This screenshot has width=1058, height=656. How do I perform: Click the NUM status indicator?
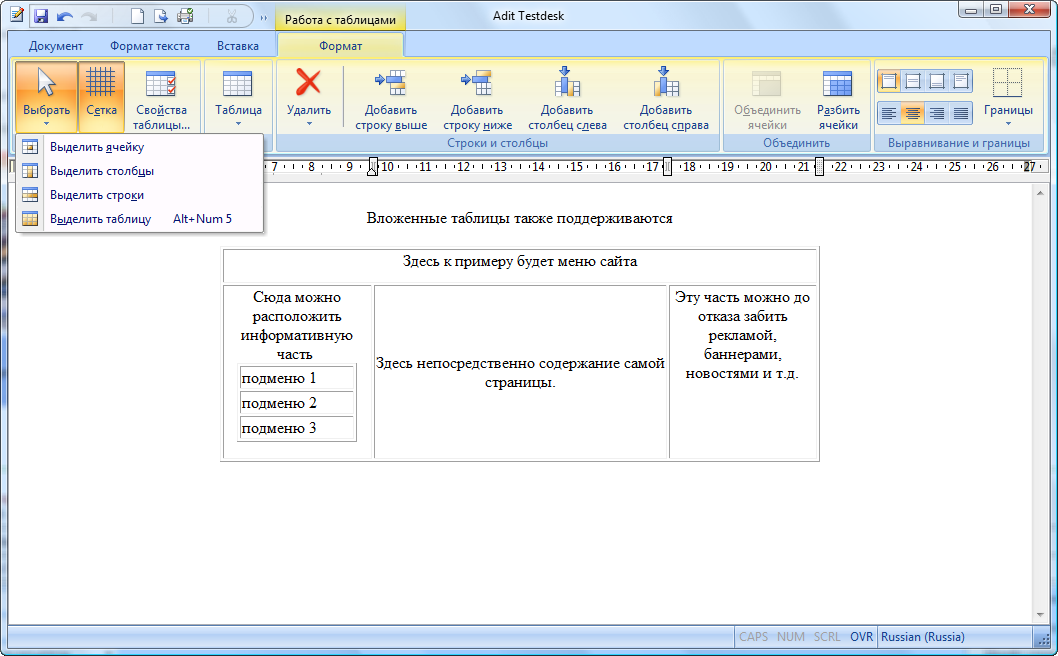(790, 636)
